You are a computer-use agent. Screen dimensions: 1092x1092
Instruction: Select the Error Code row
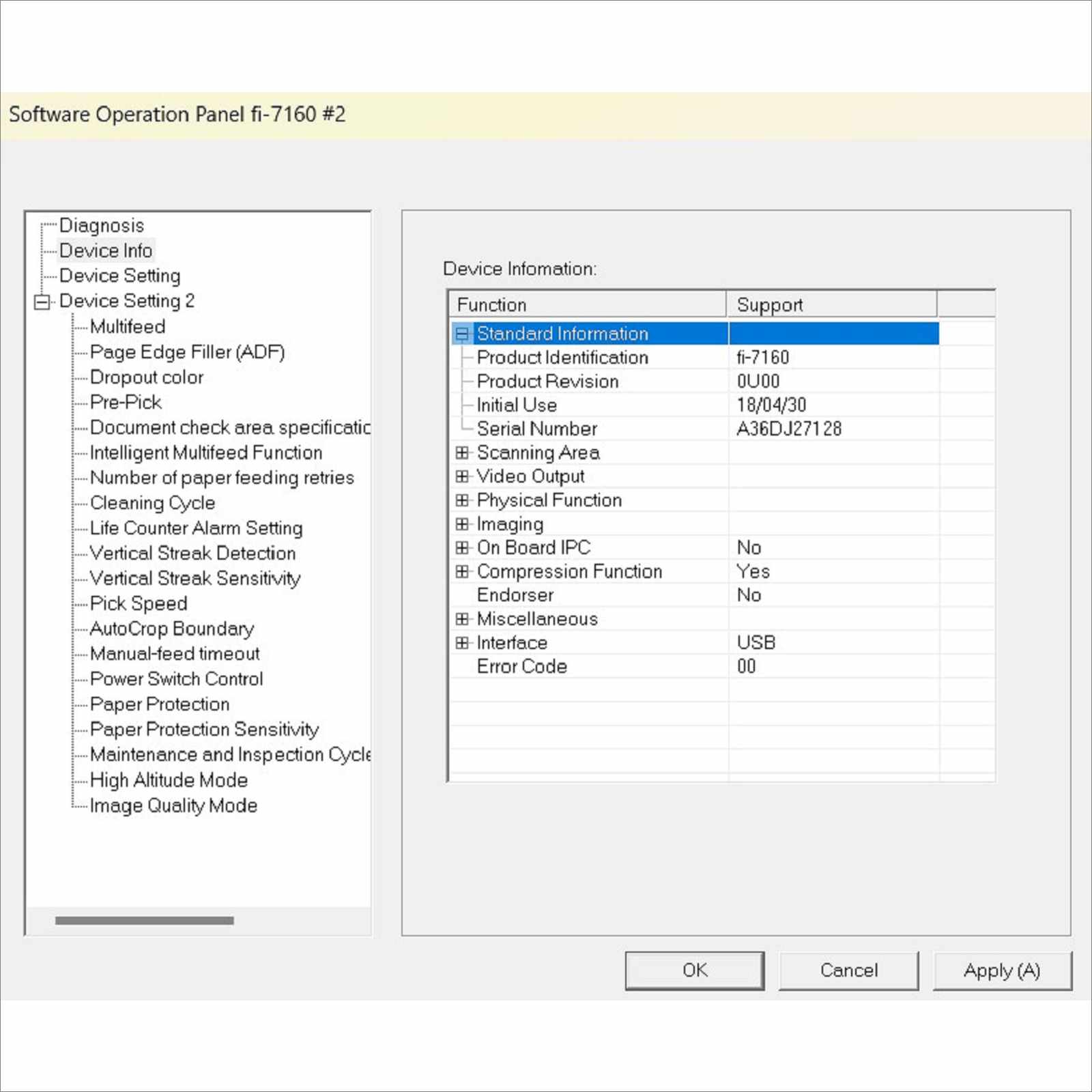coord(695,667)
